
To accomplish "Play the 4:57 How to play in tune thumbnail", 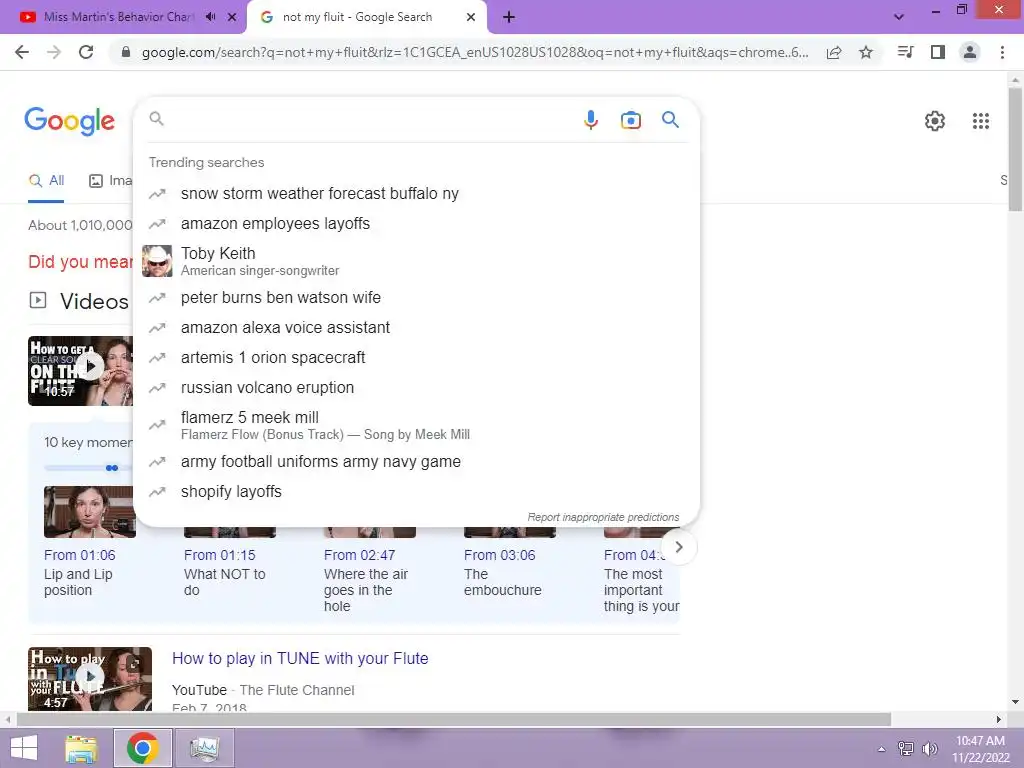I will 89,679.
